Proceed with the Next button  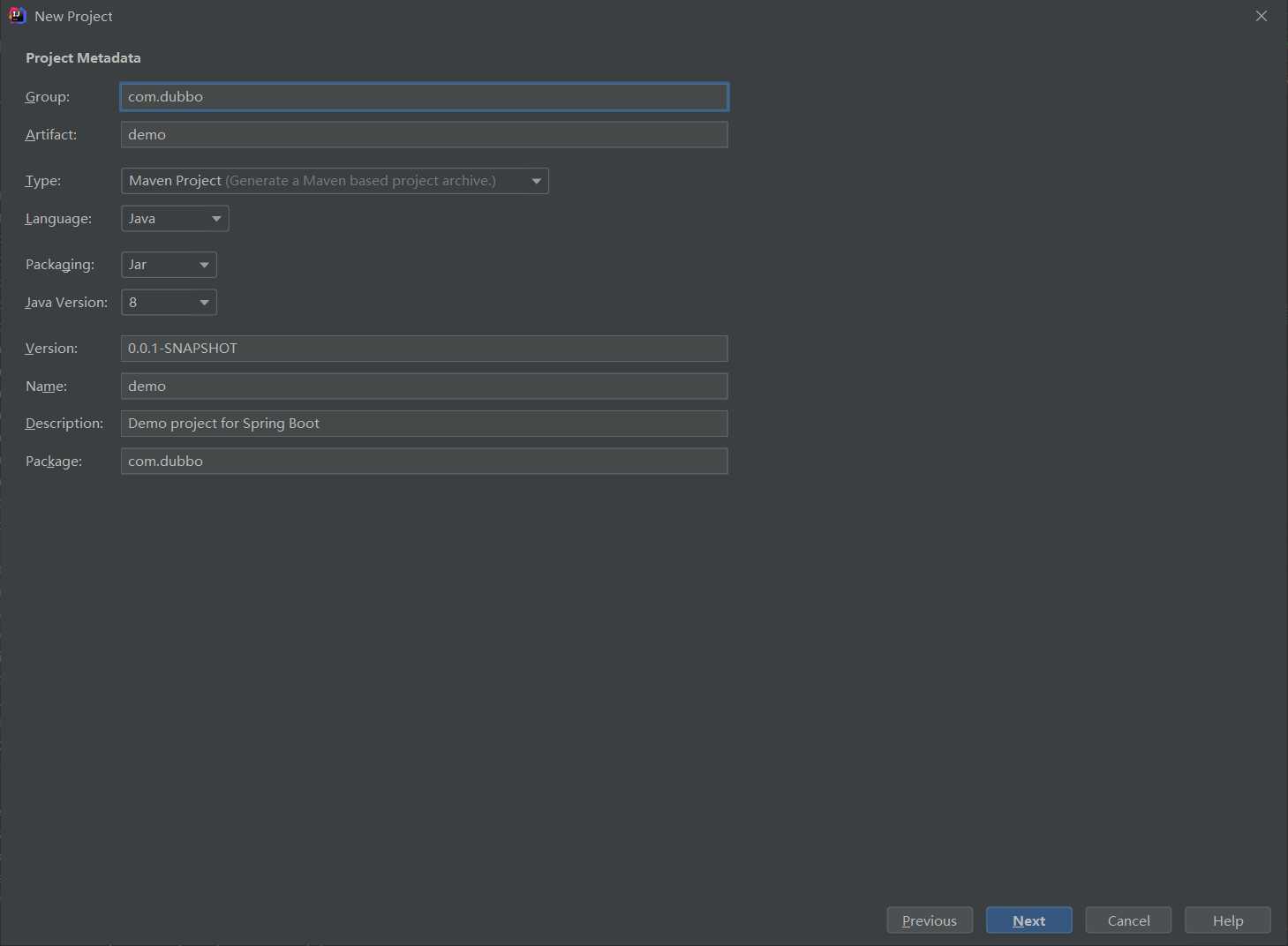tap(1029, 920)
